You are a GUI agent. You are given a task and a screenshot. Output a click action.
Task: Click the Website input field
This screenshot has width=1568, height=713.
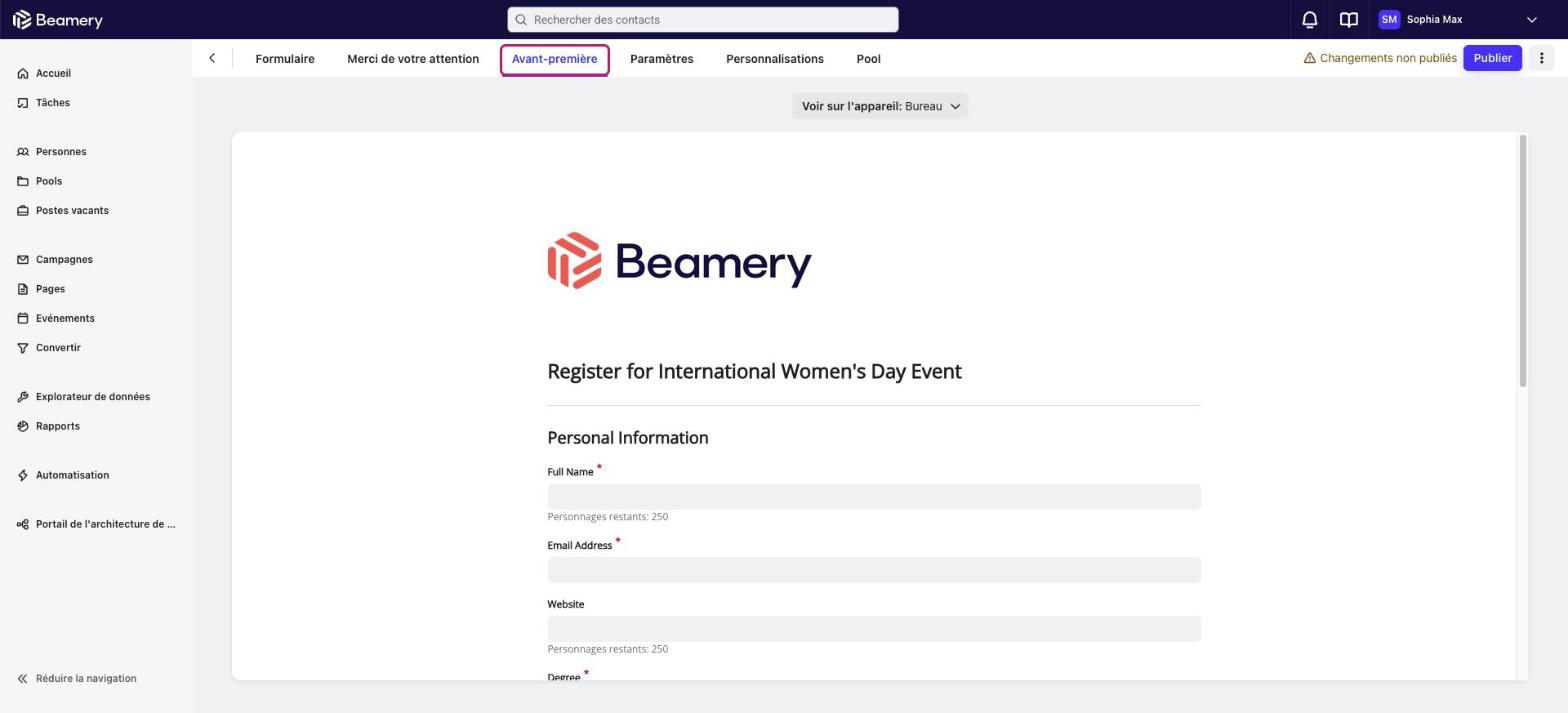point(874,629)
